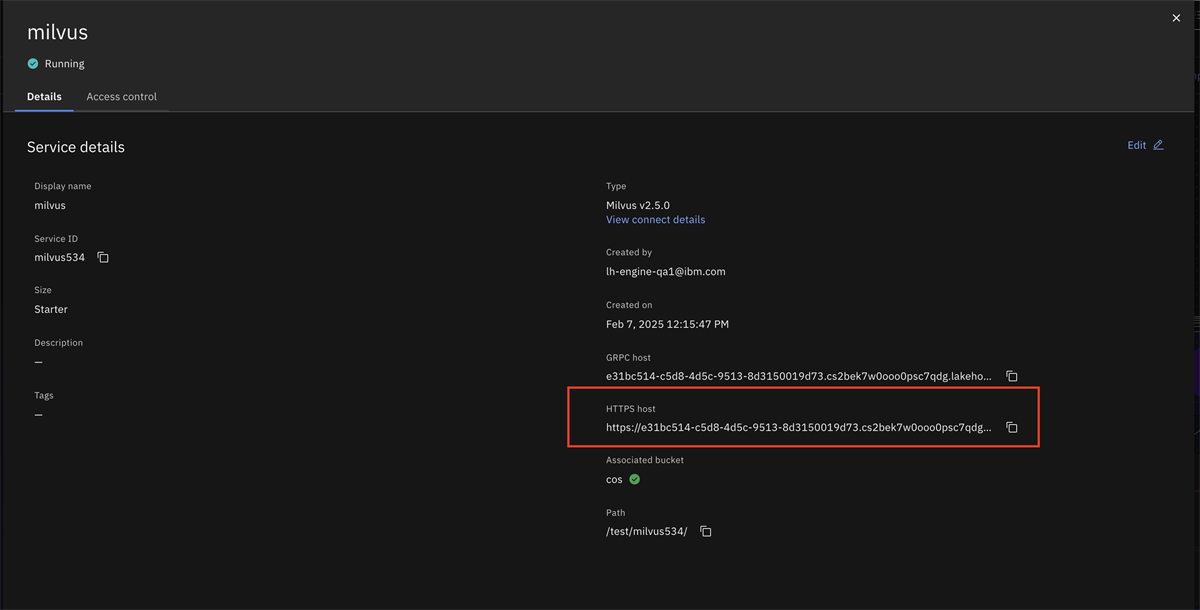This screenshot has width=1200, height=610.
Task: Select the Details tab
Action: point(44,96)
